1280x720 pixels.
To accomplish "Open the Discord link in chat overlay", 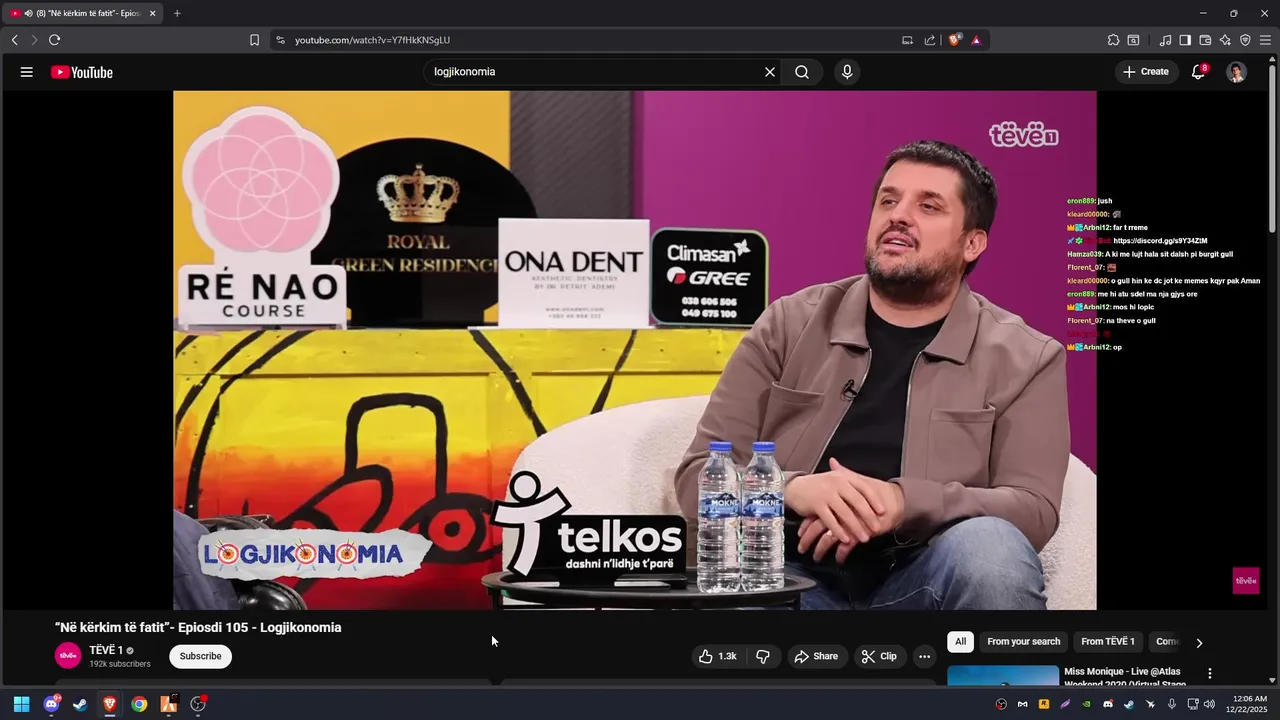I will [x=1160, y=241].
